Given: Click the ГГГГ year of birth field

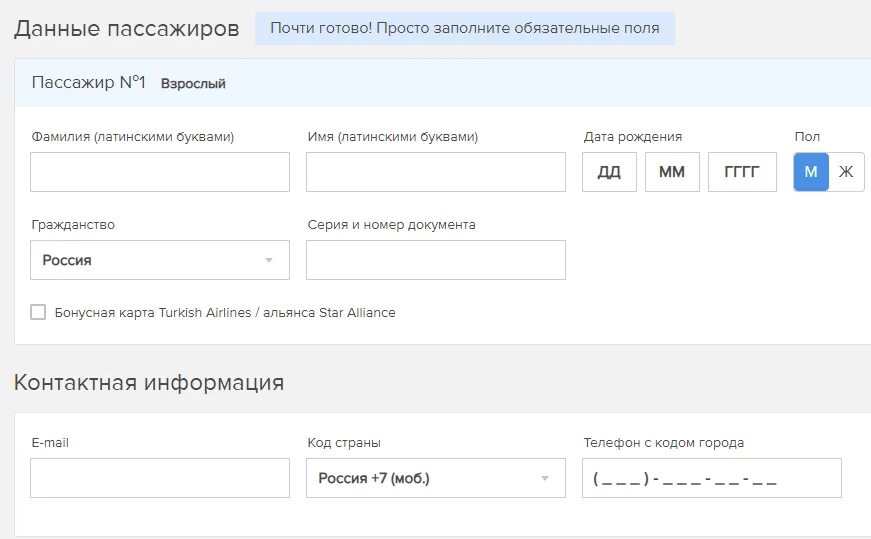Looking at the screenshot, I should tap(742, 172).
